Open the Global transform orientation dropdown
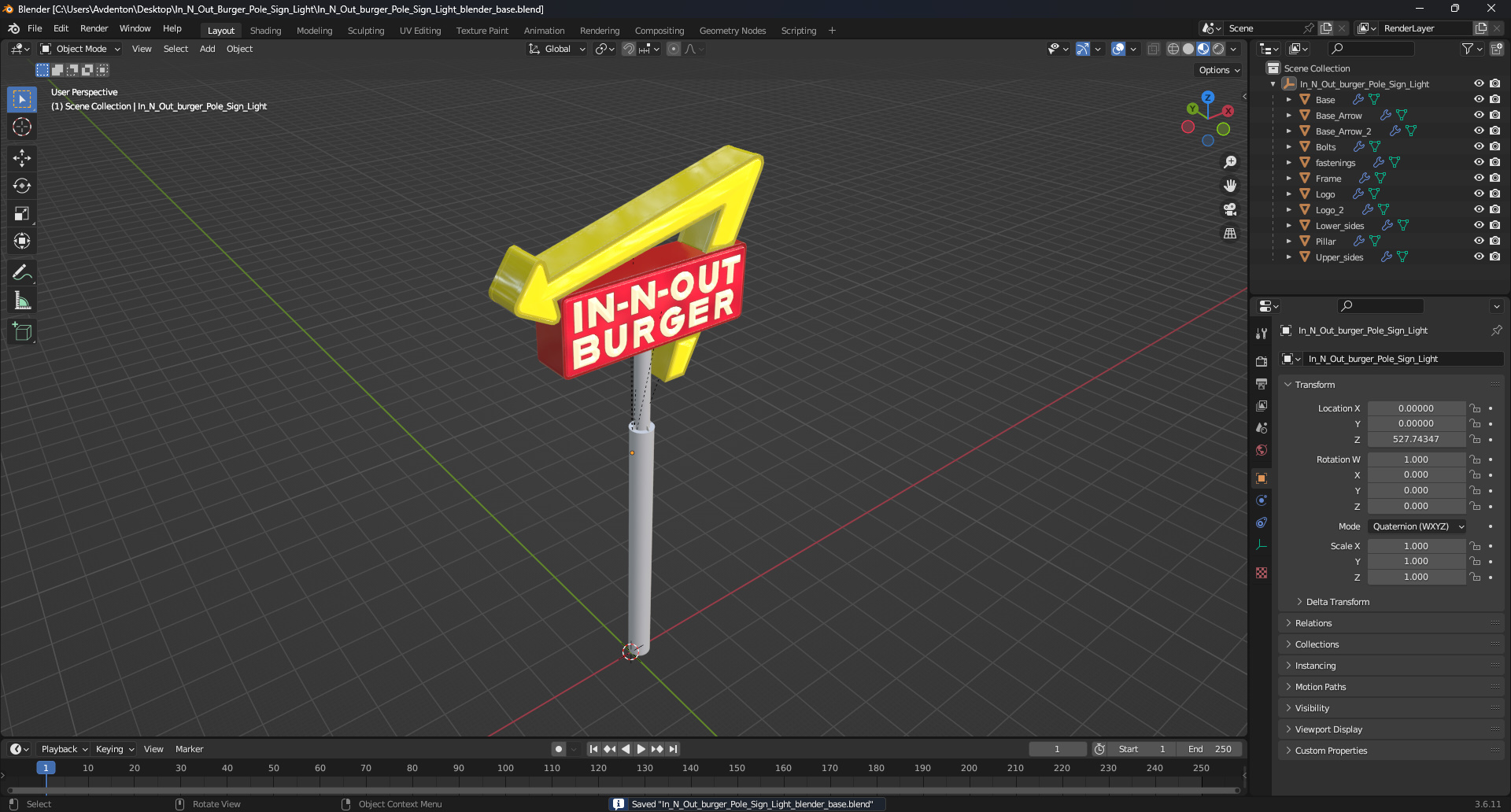The image size is (1511, 812). pyautogui.click(x=557, y=49)
